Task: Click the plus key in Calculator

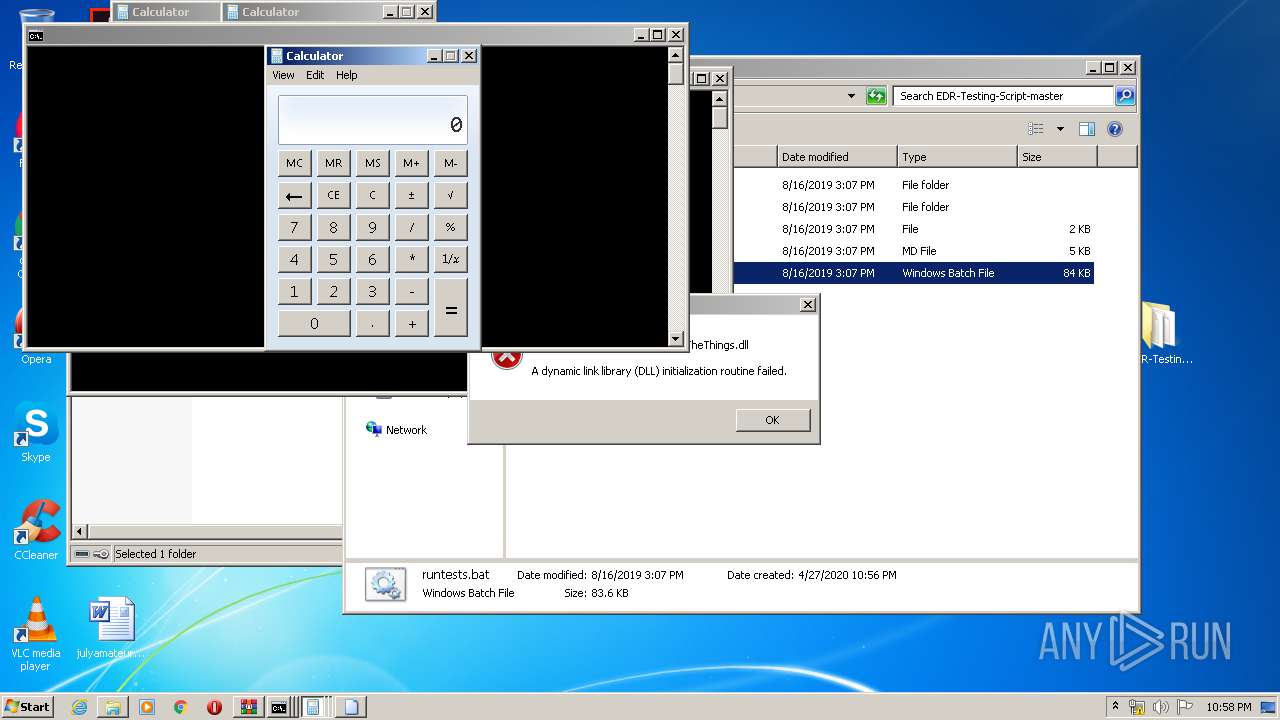Action: (411, 323)
